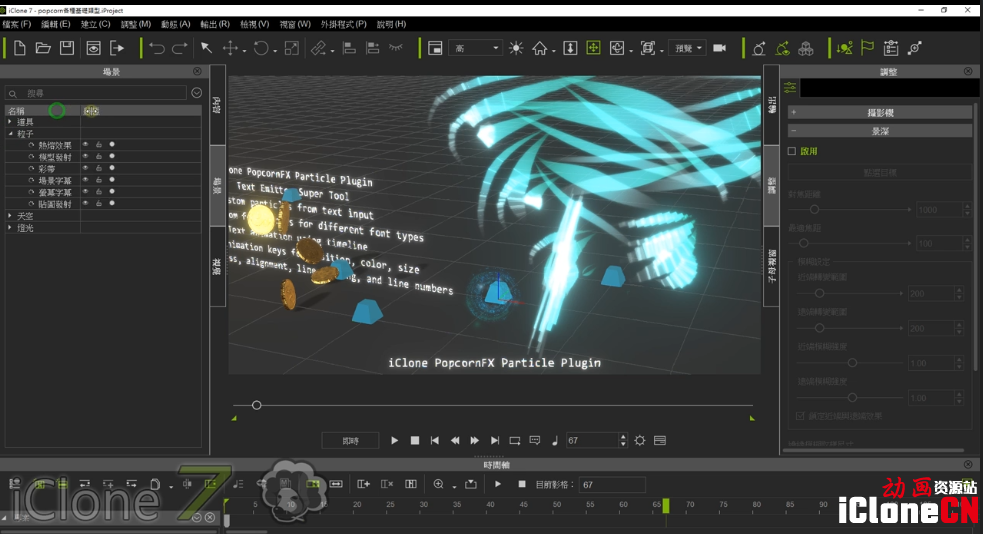This screenshot has height=534, width=983.
Task: Open the 說明 (H) menu
Action: tap(391, 24)
